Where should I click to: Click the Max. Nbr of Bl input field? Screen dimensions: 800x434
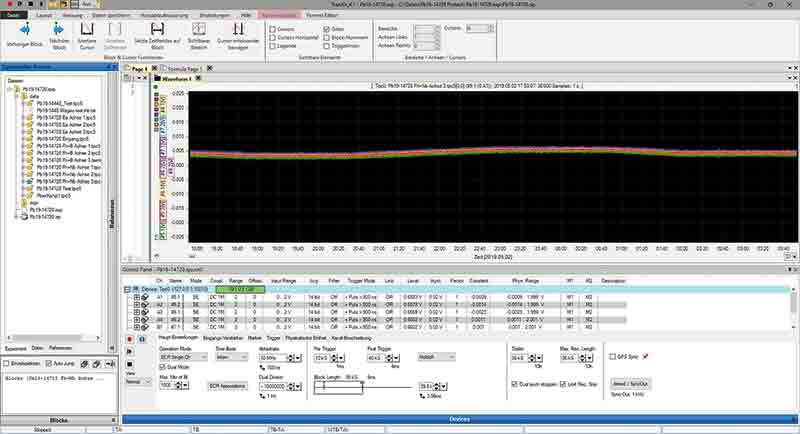point(167,386)
